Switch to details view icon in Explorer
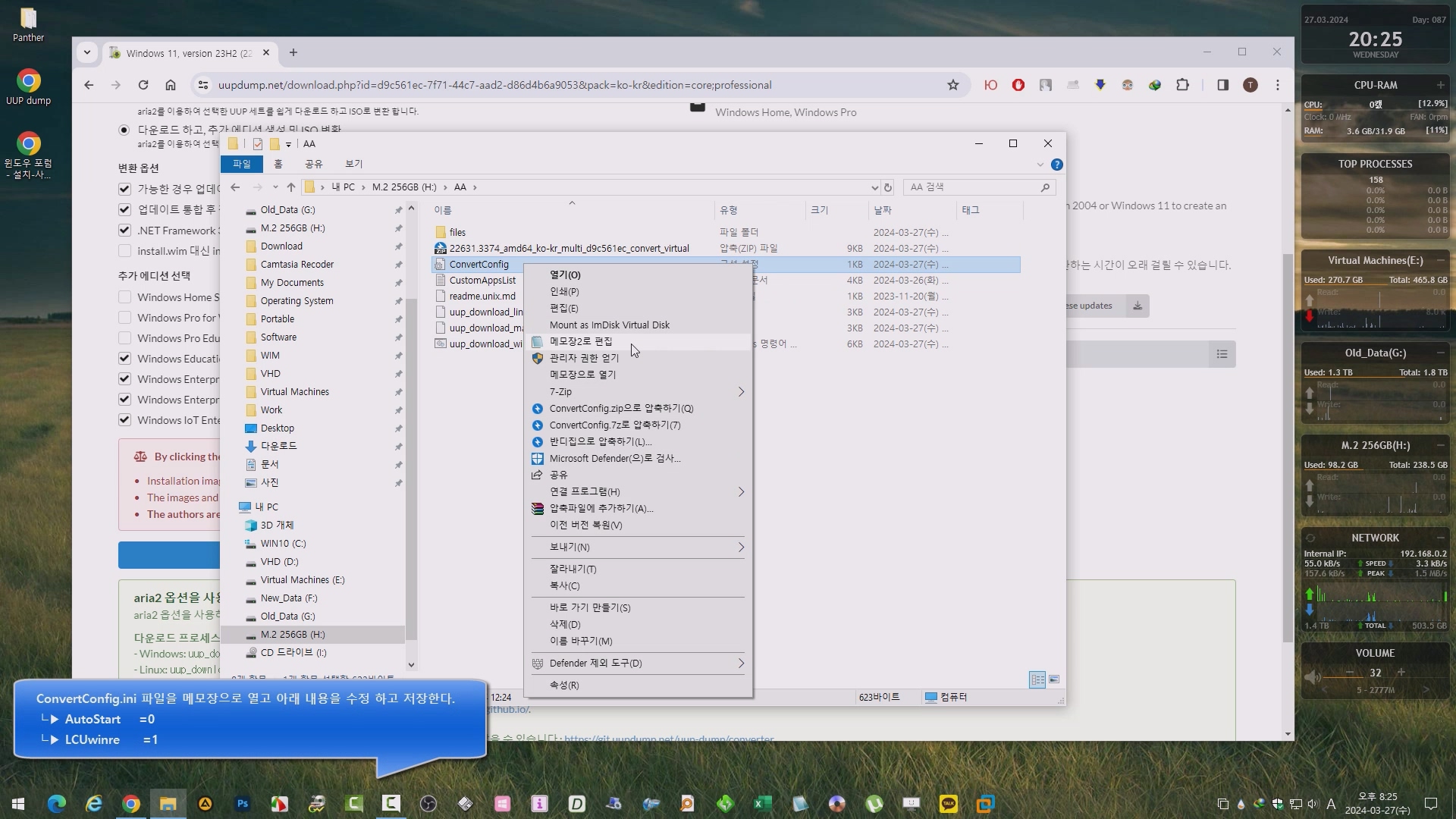1456x819 pixels. (x=1037, y=679)
